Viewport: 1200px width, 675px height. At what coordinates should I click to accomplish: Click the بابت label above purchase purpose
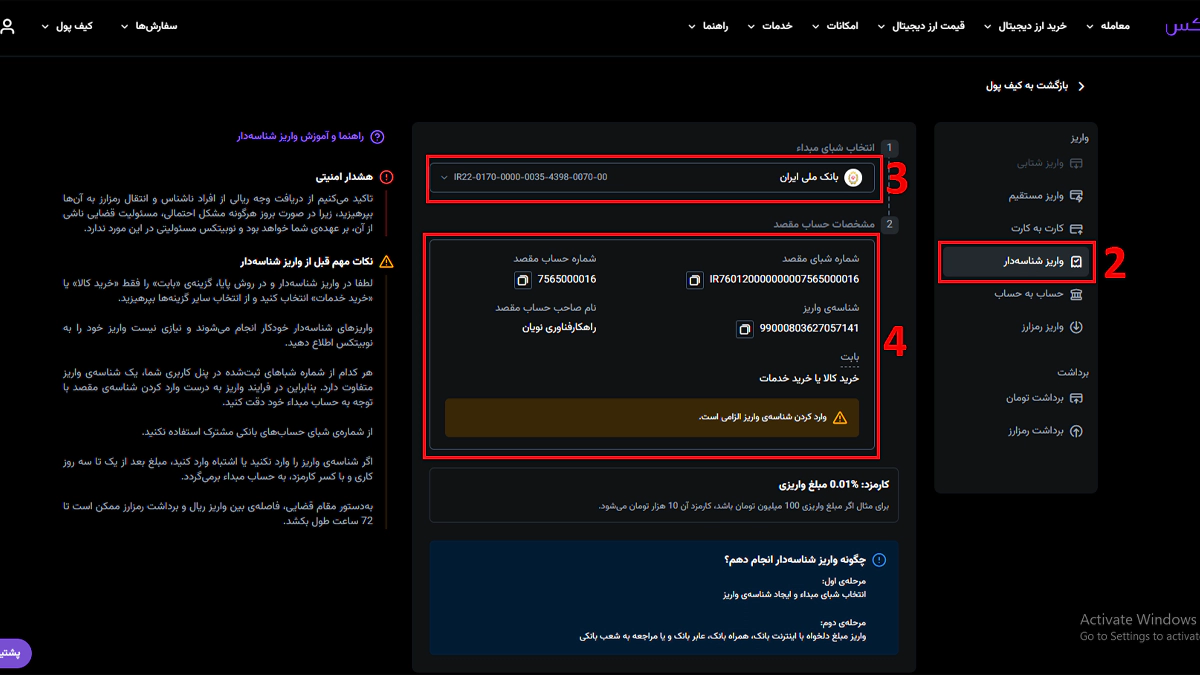click(850, 357)
